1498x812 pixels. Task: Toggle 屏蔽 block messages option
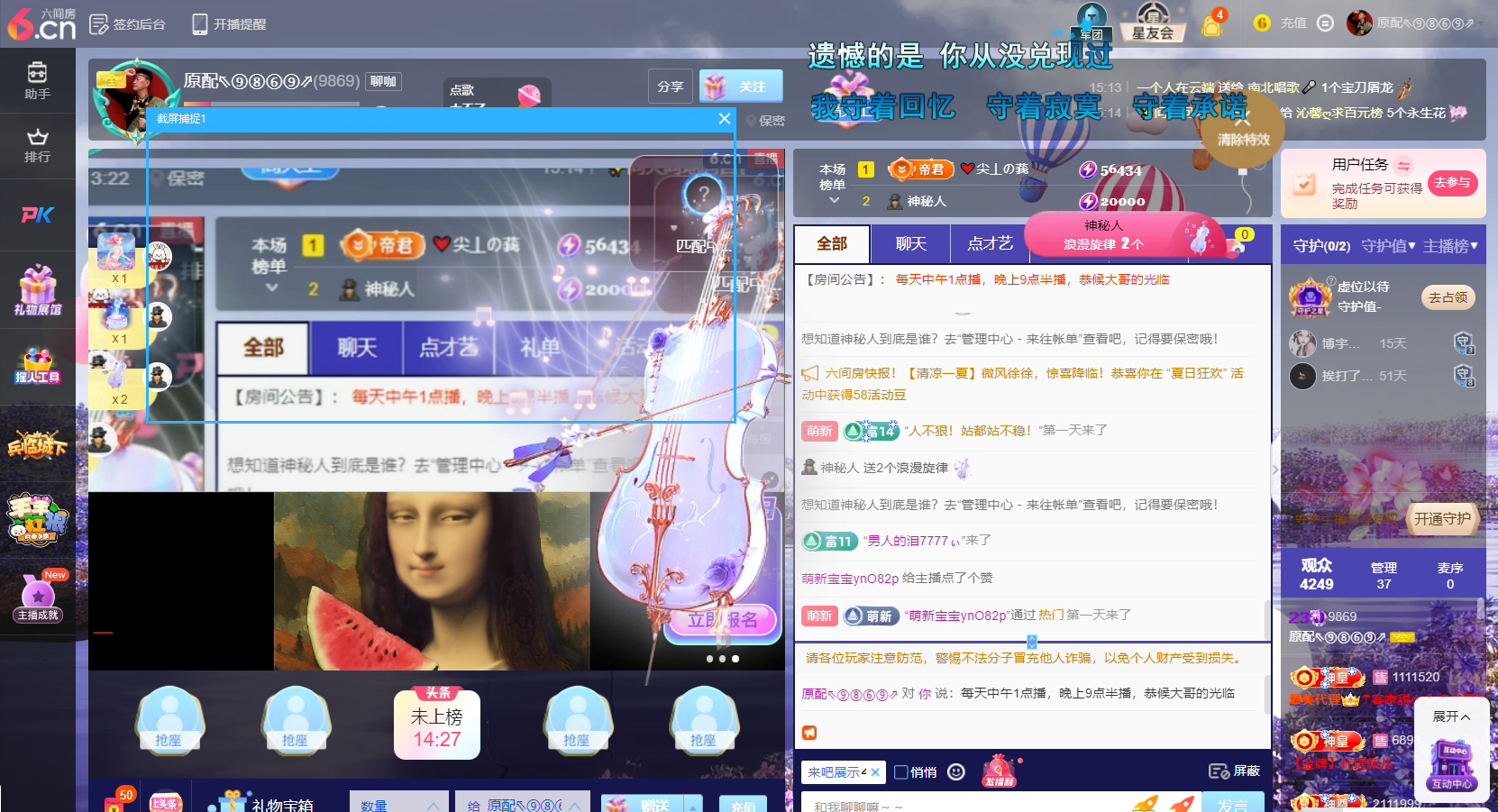1235,771
